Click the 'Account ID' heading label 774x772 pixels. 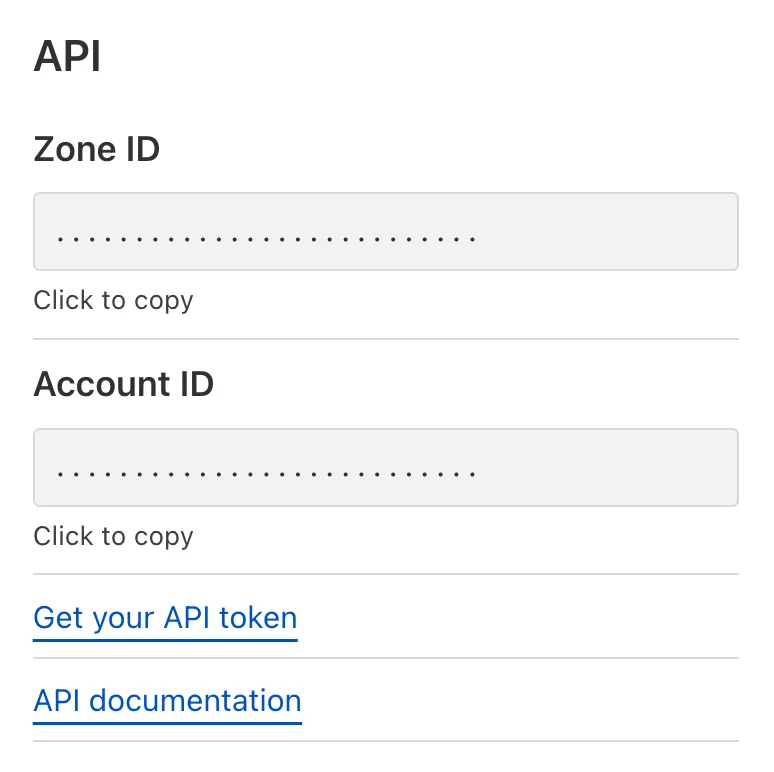pos(124,384)
